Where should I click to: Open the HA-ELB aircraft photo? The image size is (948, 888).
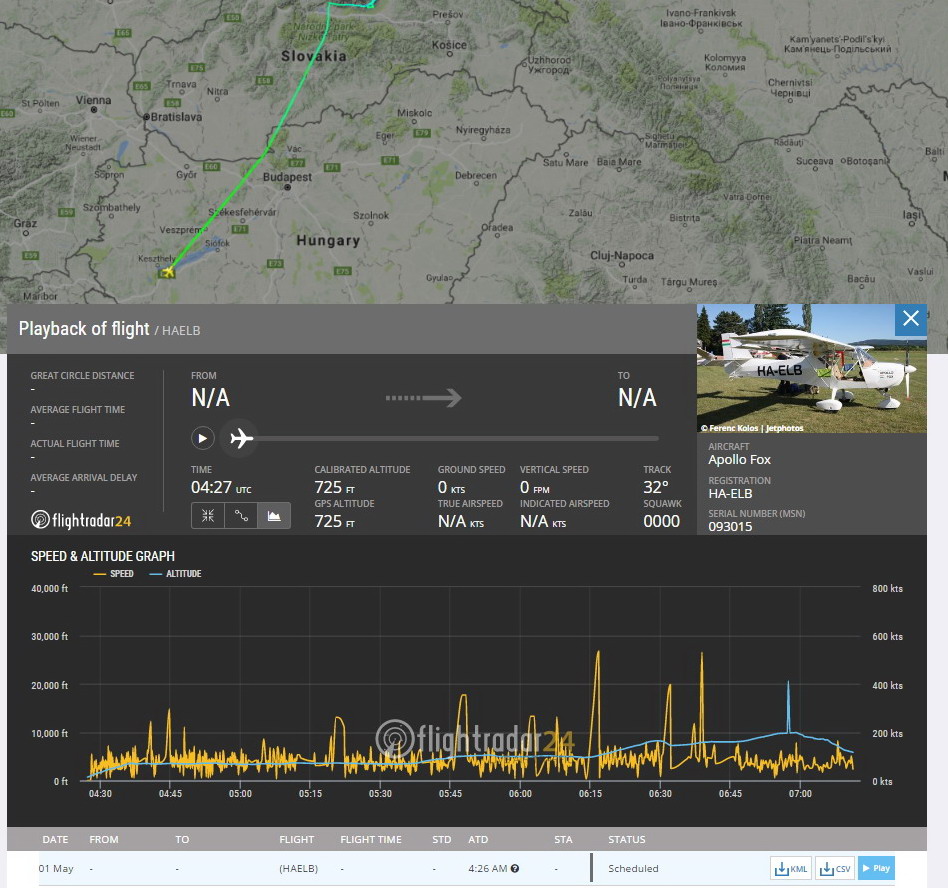coord(811,368)
